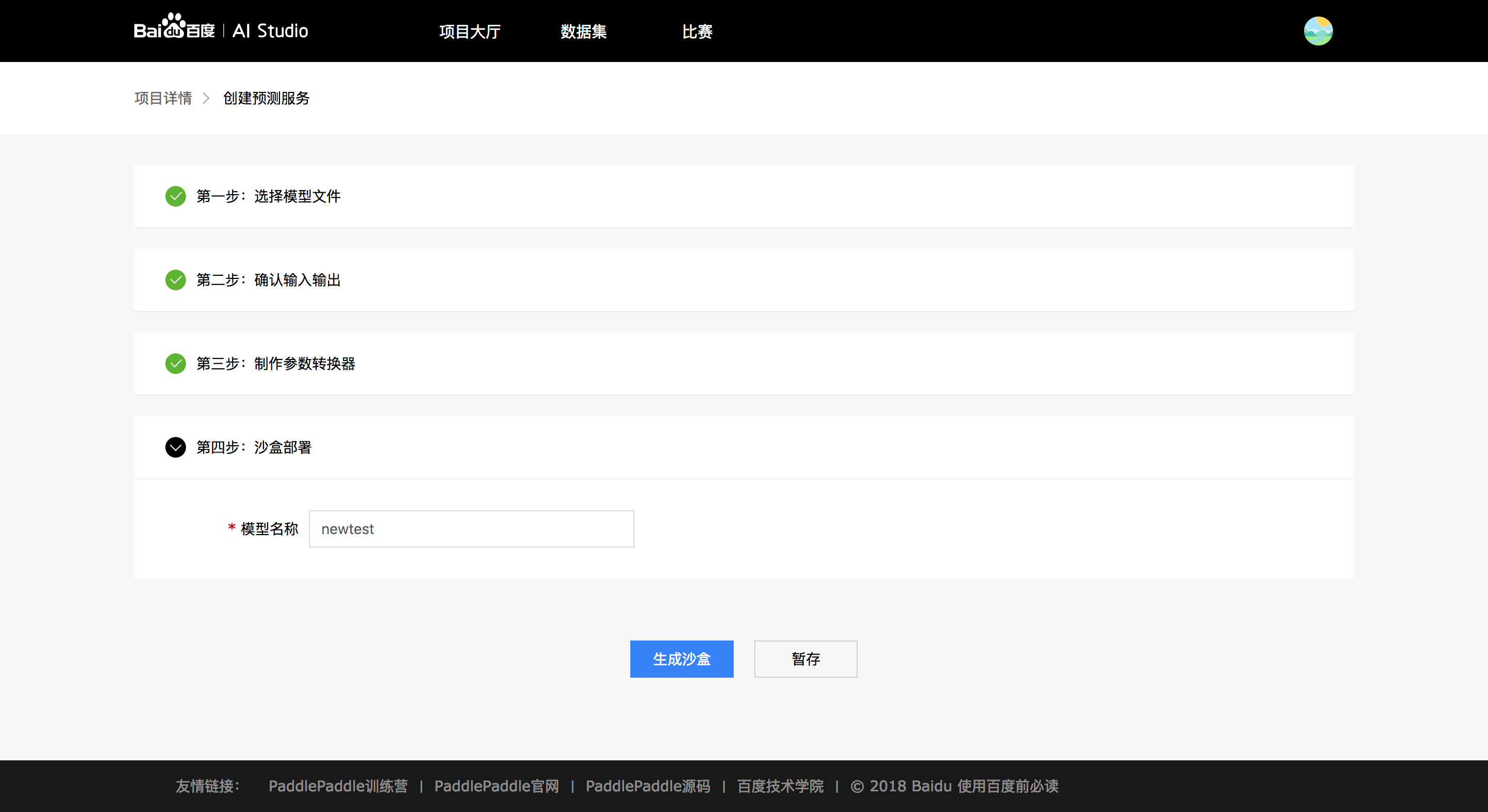
Task: Click green checkmark icon for step three
Action: (x=176, y=364)
